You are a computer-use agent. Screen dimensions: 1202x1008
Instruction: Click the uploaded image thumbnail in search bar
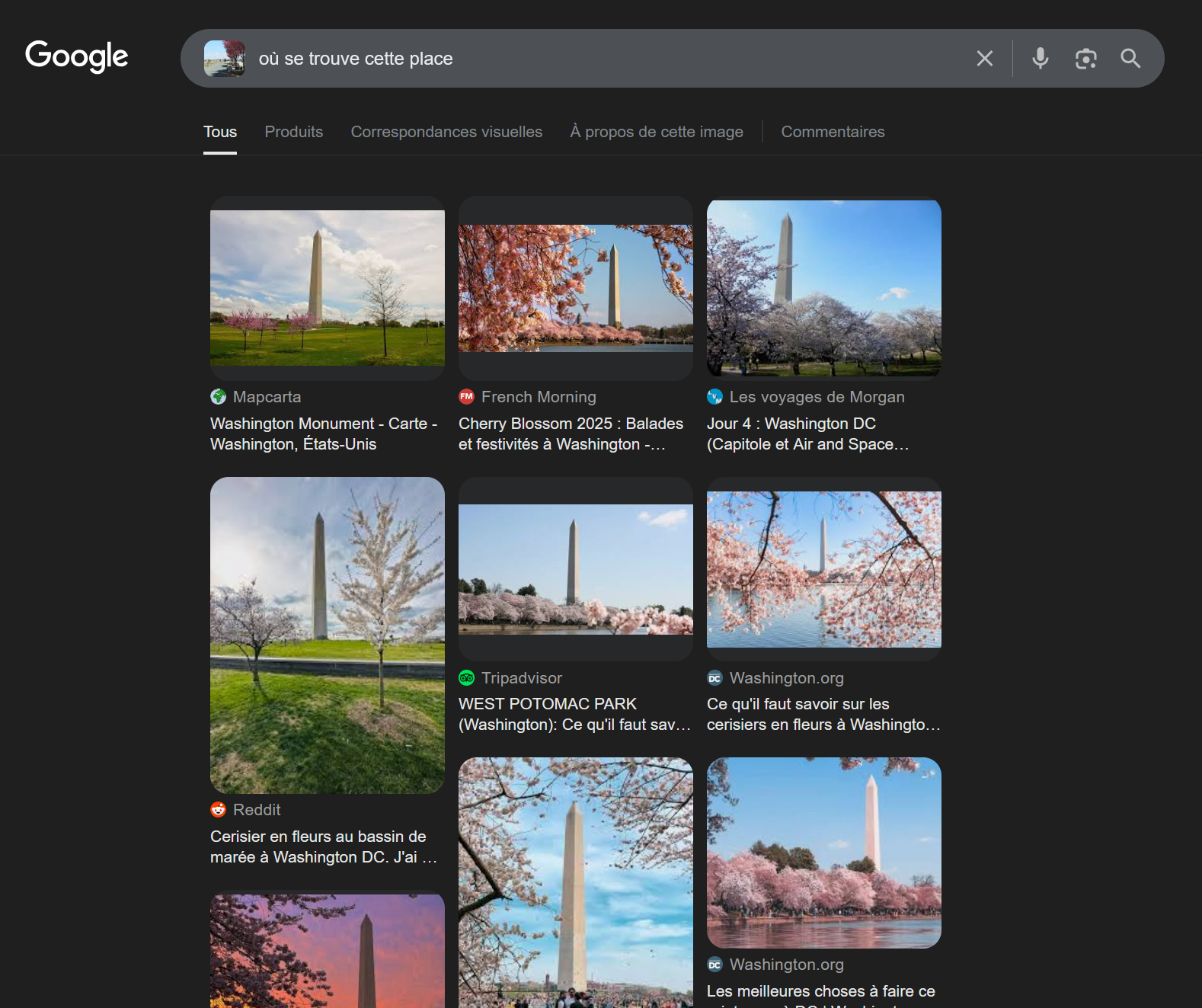[x=225, y=59]
